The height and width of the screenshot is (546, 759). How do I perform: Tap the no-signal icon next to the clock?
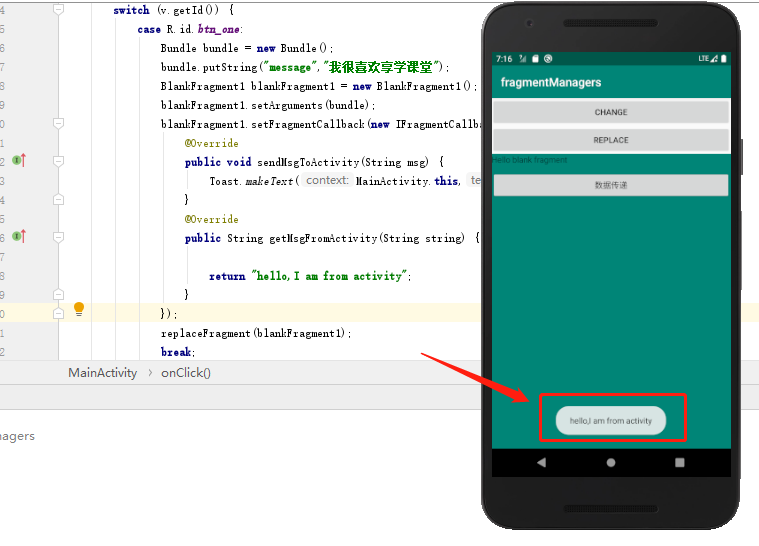pos(522,59)
